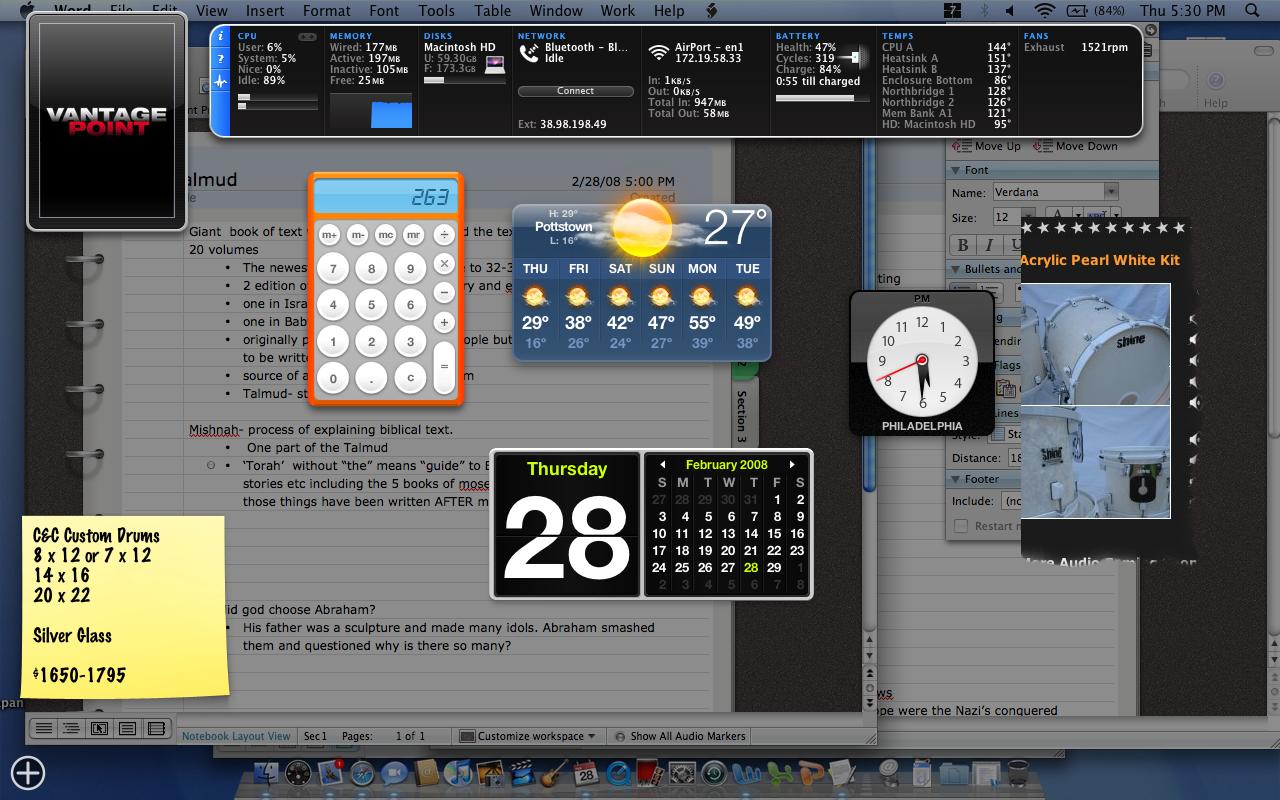Click the calculator clear 'c' key

pyautogui.click(x=410, y=380)
